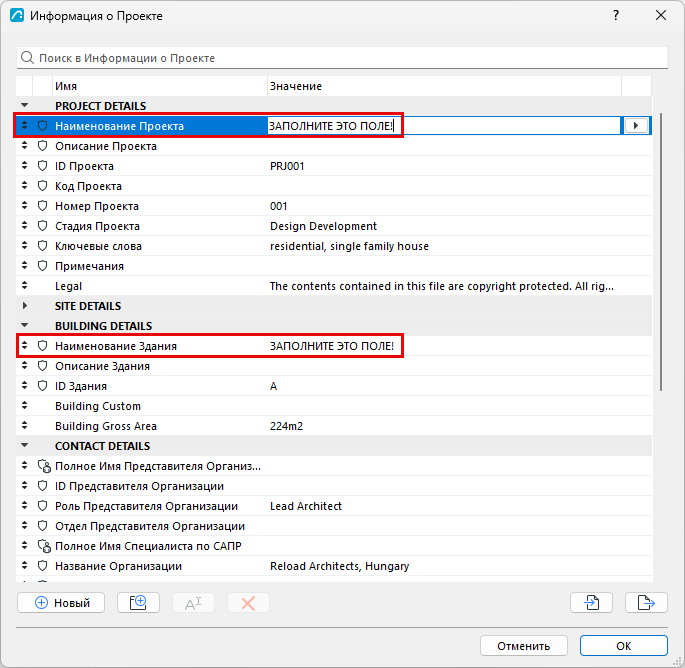
Task: Click the Reload Architects, Hungary value
Action: click(339, 566)
